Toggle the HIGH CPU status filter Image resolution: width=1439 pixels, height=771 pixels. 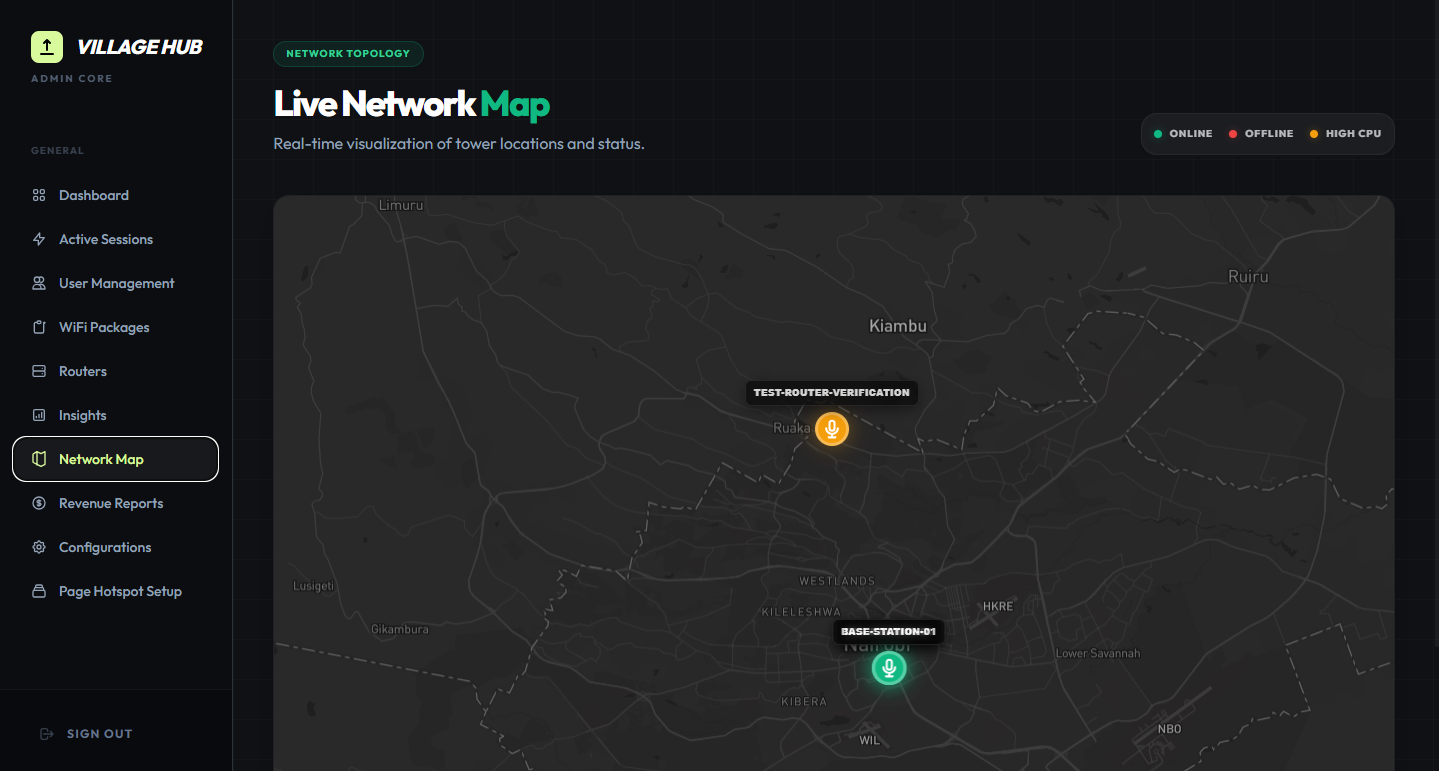[1345, 133]
